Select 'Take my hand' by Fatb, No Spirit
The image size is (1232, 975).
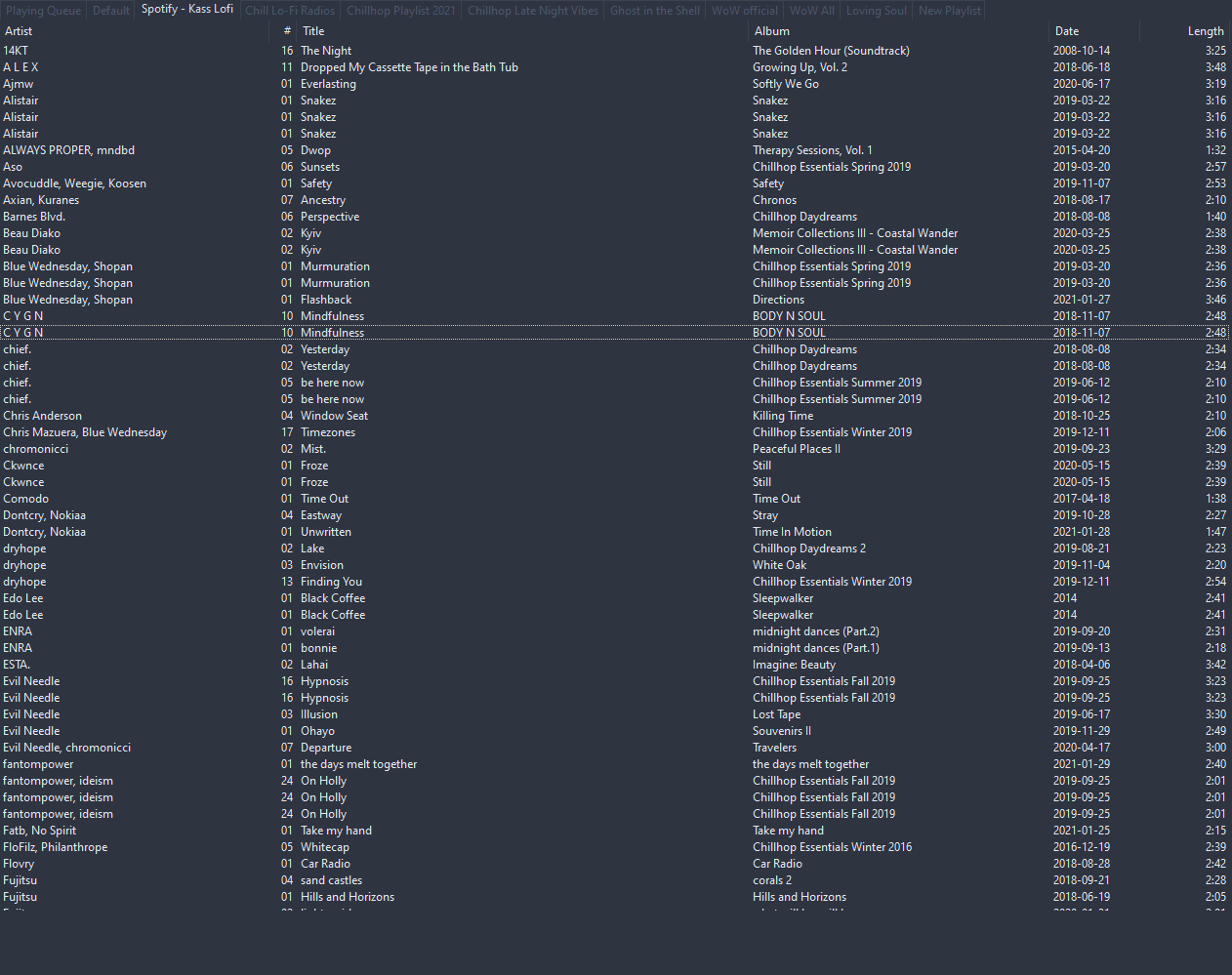(336, 831)
